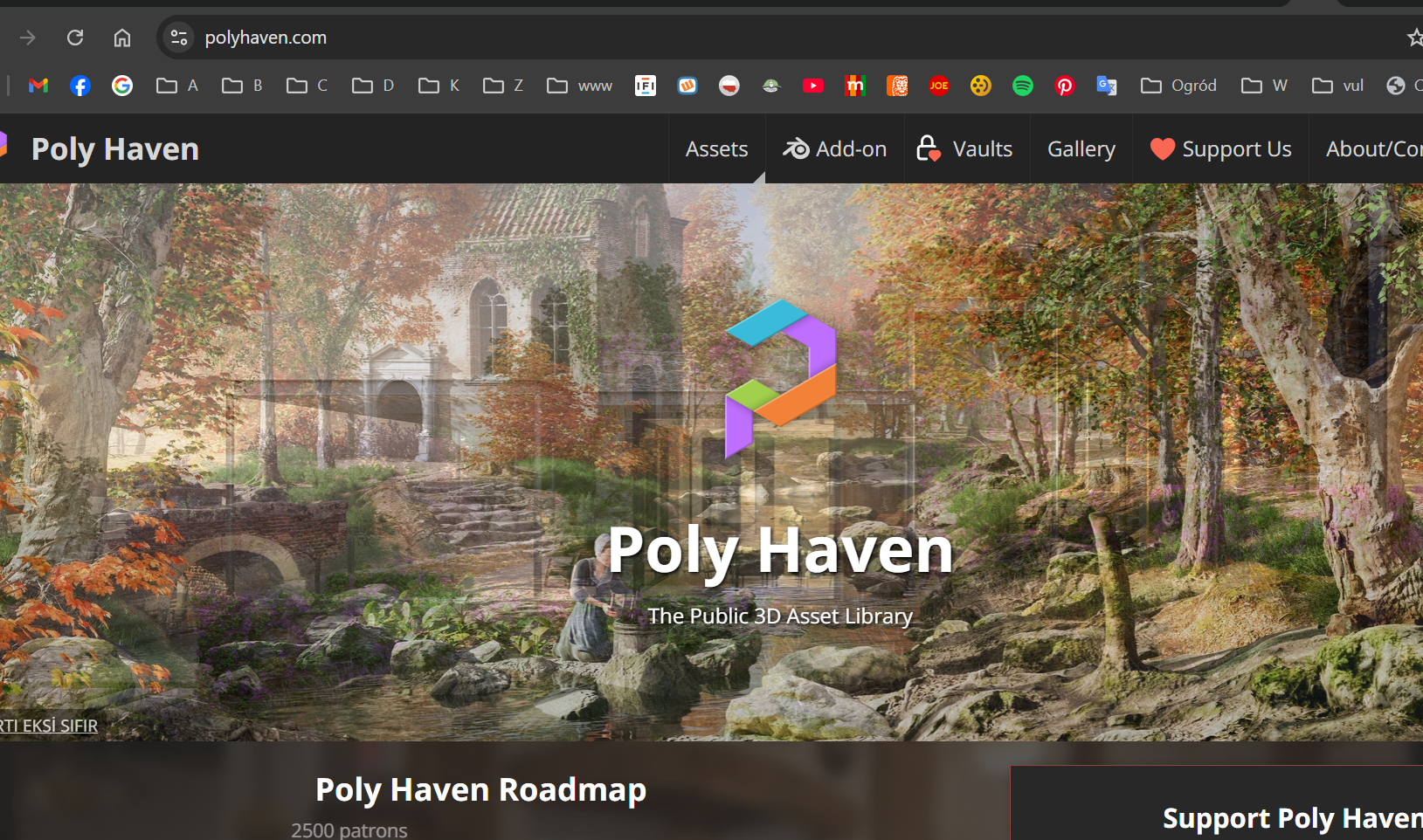This screenshot has width=1423, height=840.
Task: Click the Poly Haven header logo text
Action: pyautogui.click(x=115, y=149)
